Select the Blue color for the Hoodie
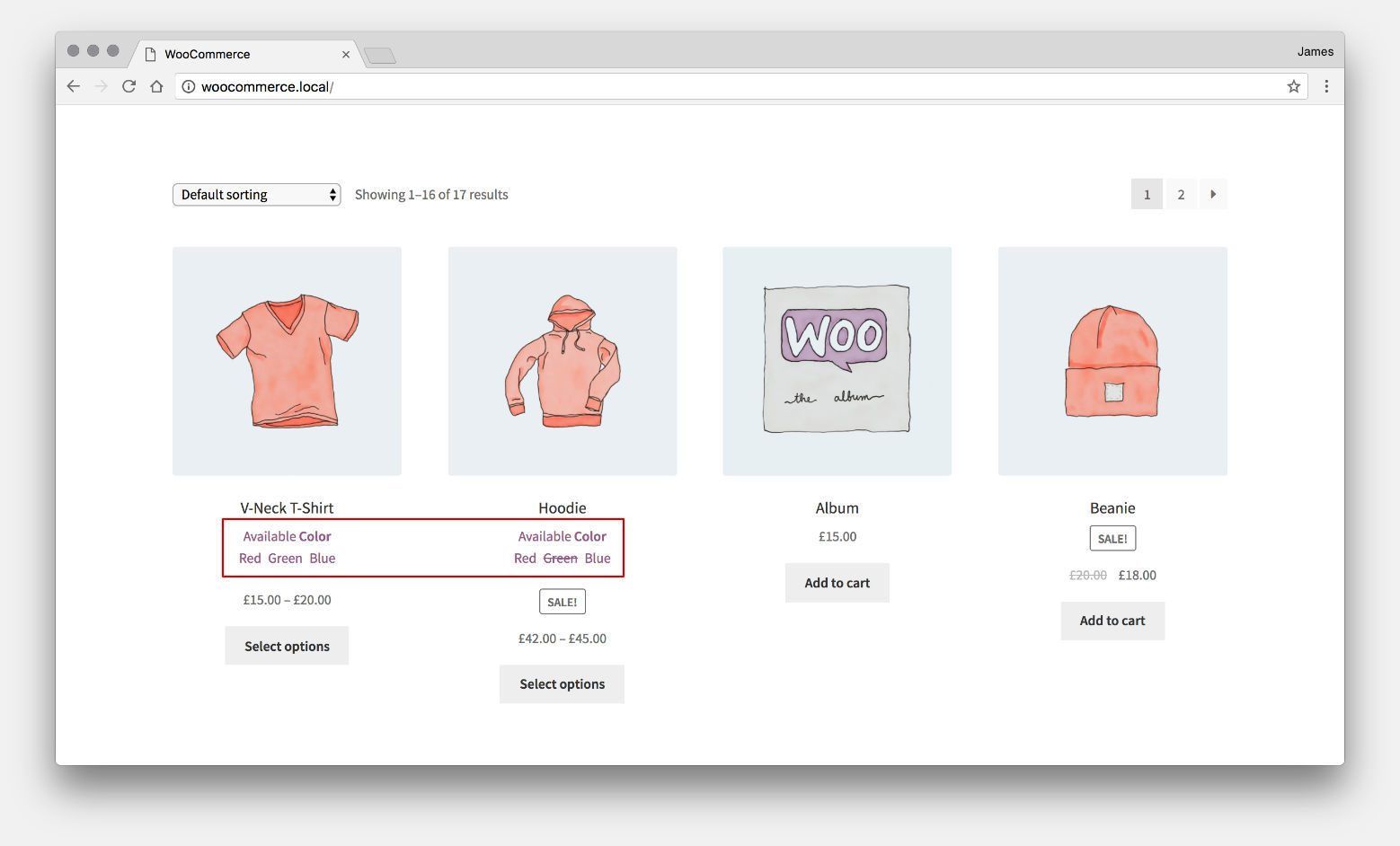The width and height of the screenshot is (1400, 846). pyautogui.click(x=598, y=558)
